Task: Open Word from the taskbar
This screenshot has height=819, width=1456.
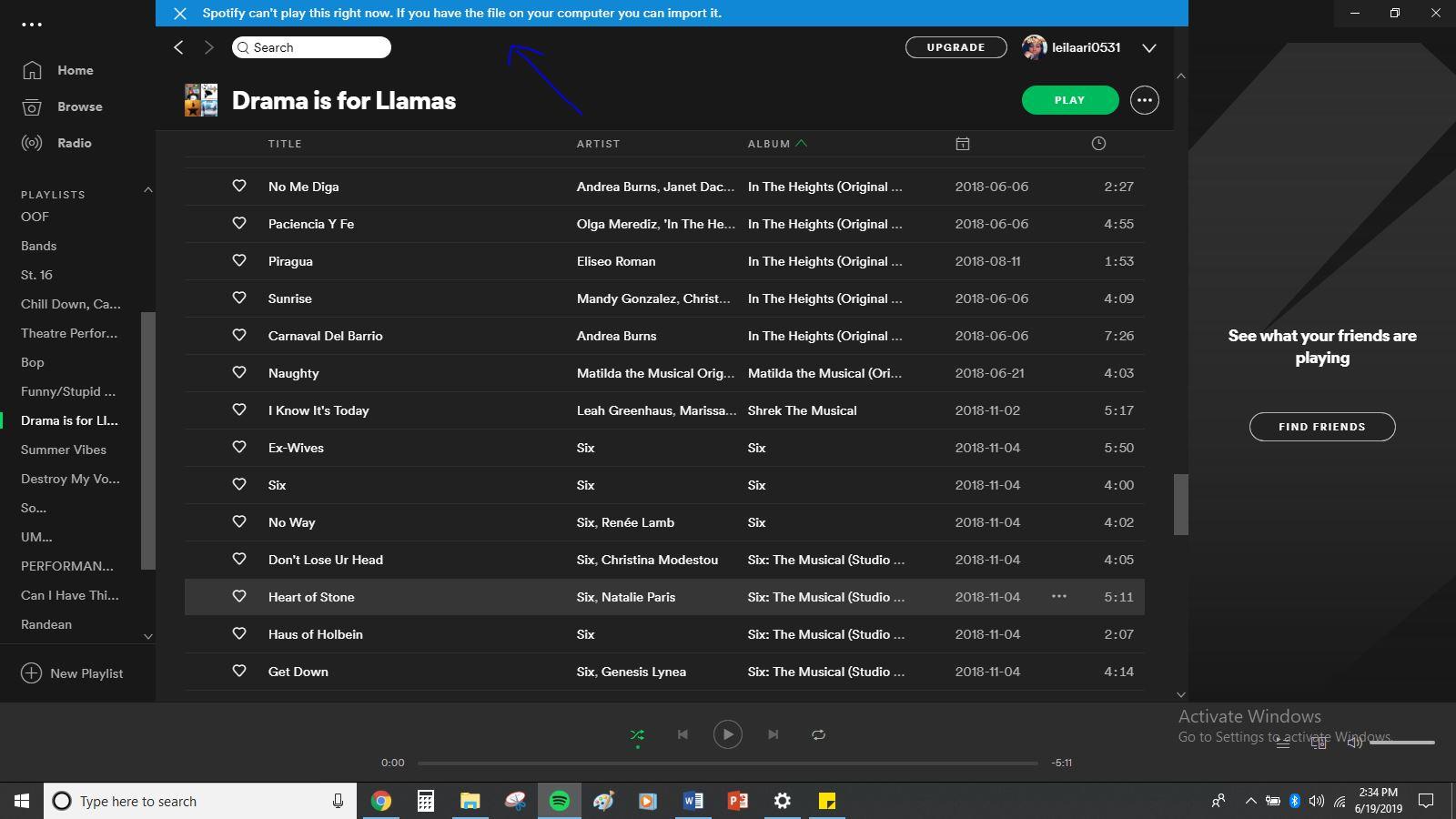Action: tap(693, 801)
